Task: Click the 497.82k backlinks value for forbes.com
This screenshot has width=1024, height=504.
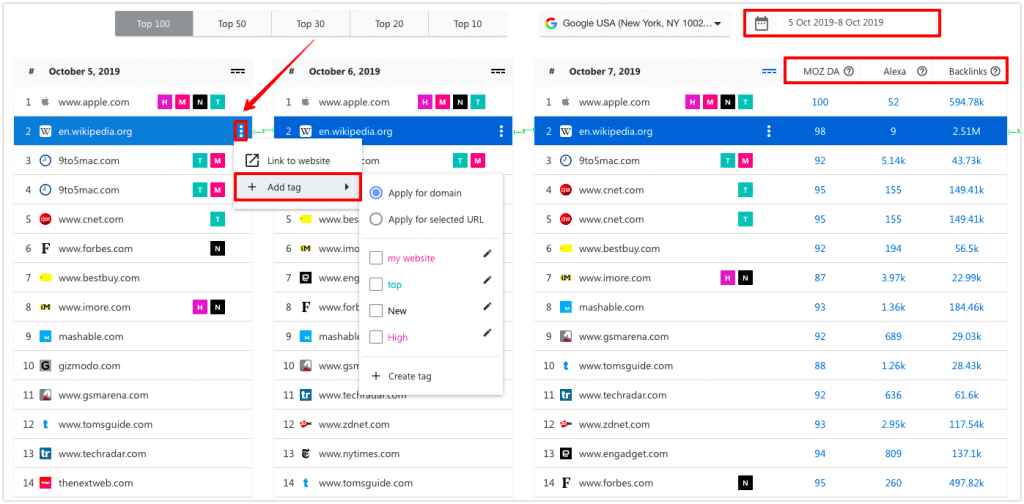Action: point(968,483)
